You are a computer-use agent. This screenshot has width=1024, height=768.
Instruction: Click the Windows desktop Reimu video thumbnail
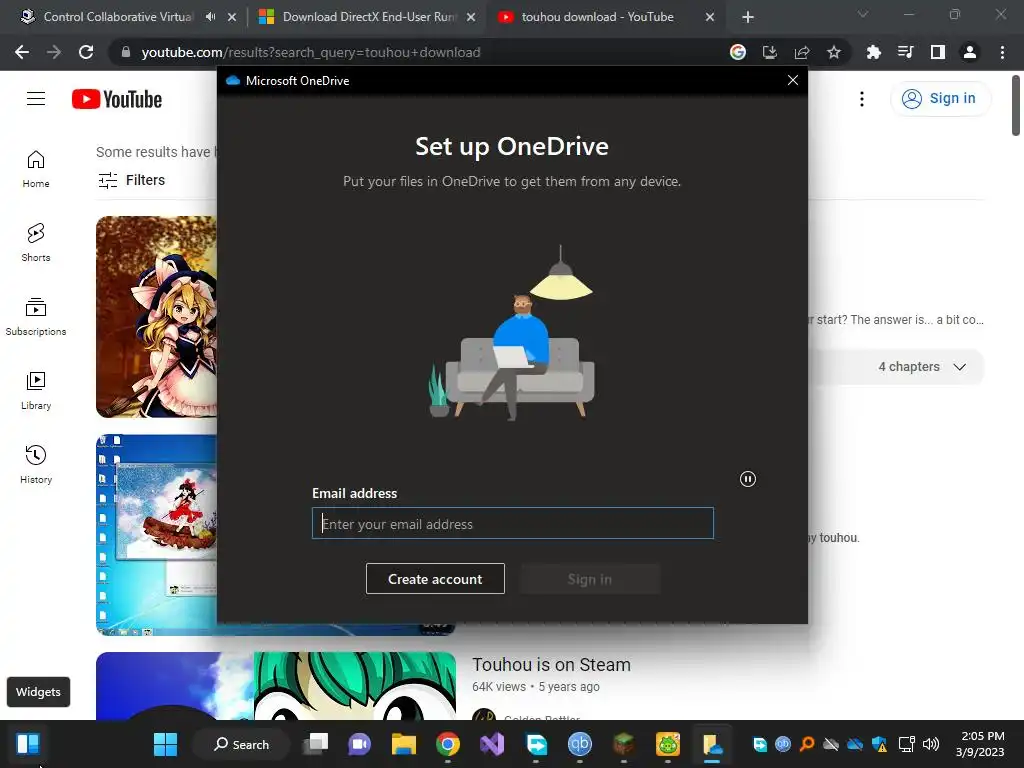[157, 534]
